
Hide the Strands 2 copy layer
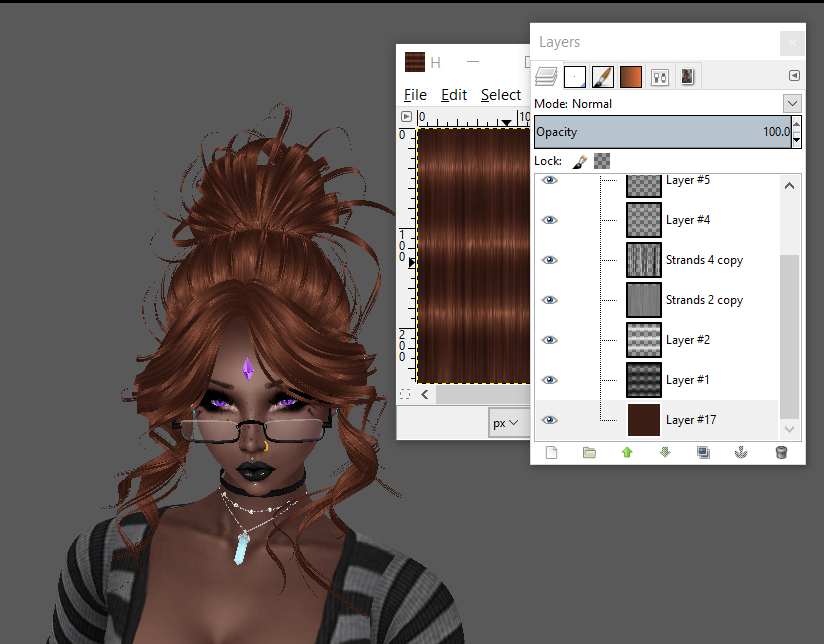click(x=550, y=300)
